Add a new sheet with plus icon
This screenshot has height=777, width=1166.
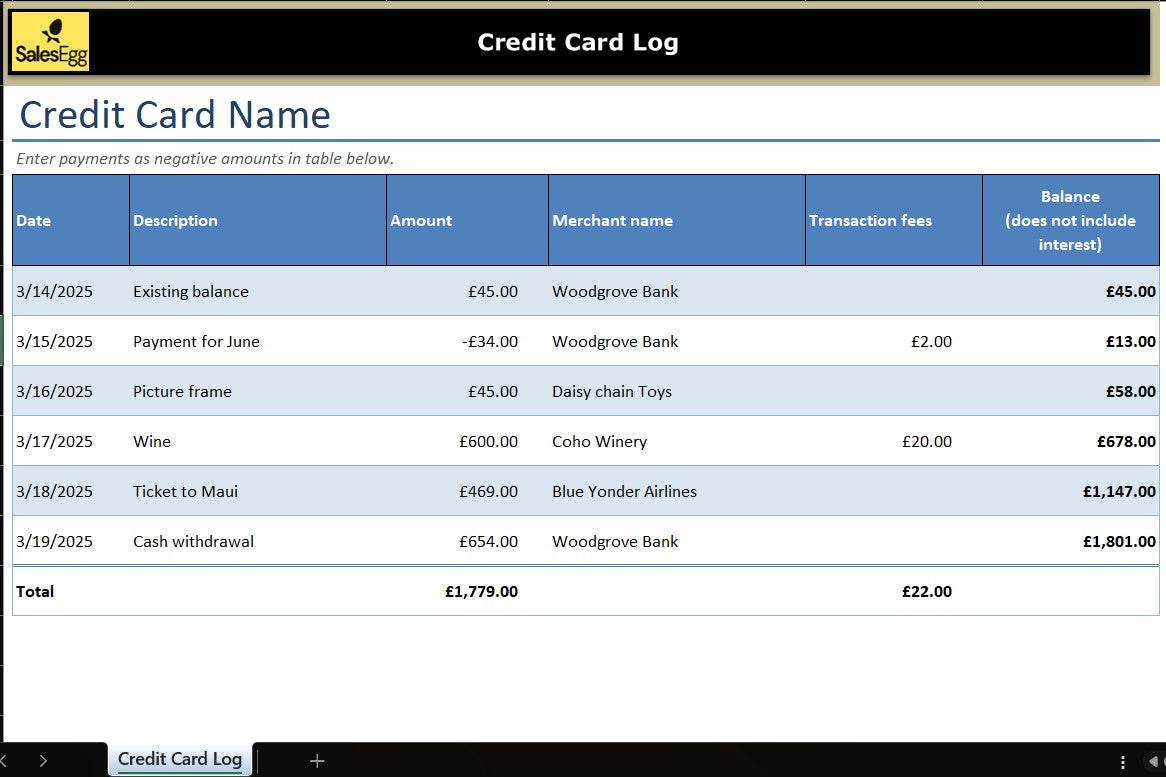pyautogui.click(x=317, y=761)
